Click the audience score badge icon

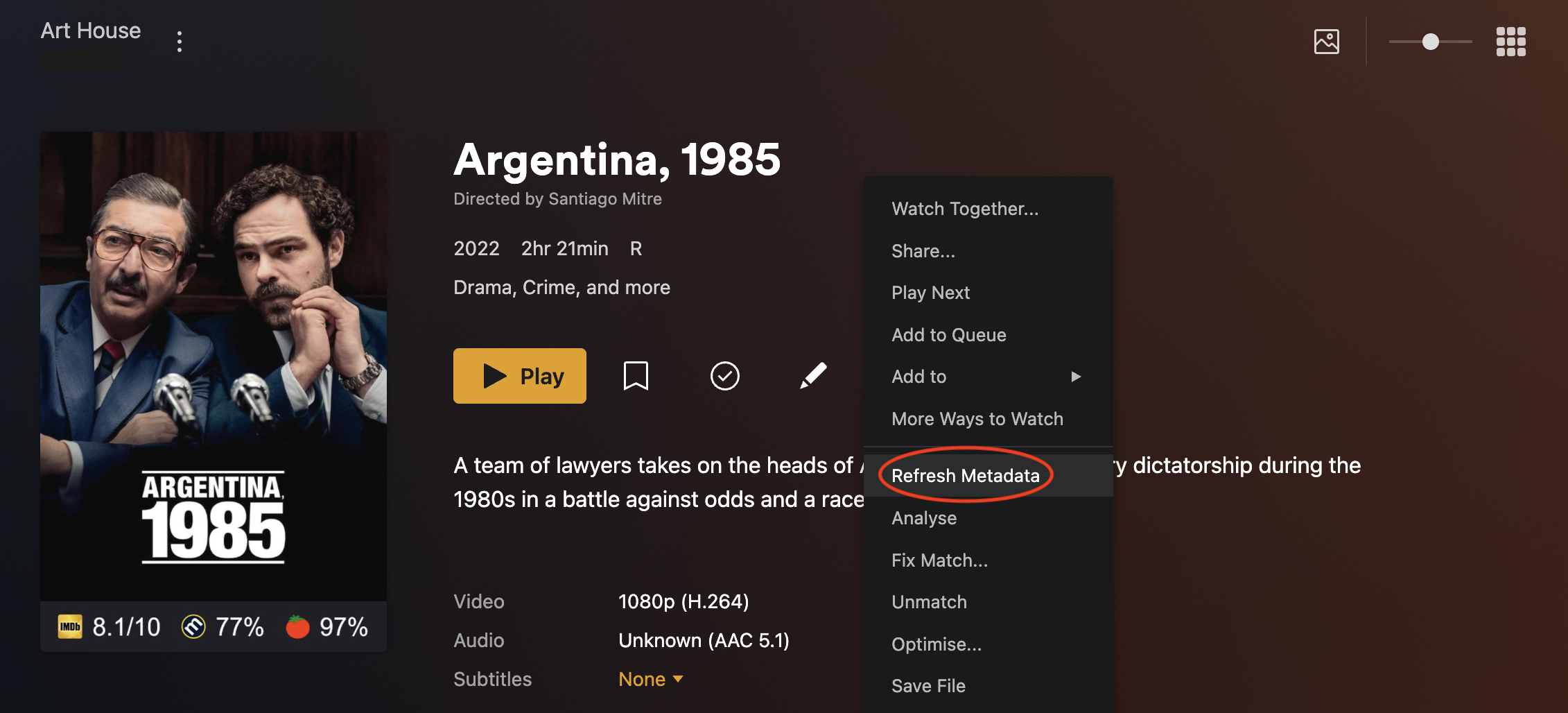pyautogui.click(x=193, y=627)
